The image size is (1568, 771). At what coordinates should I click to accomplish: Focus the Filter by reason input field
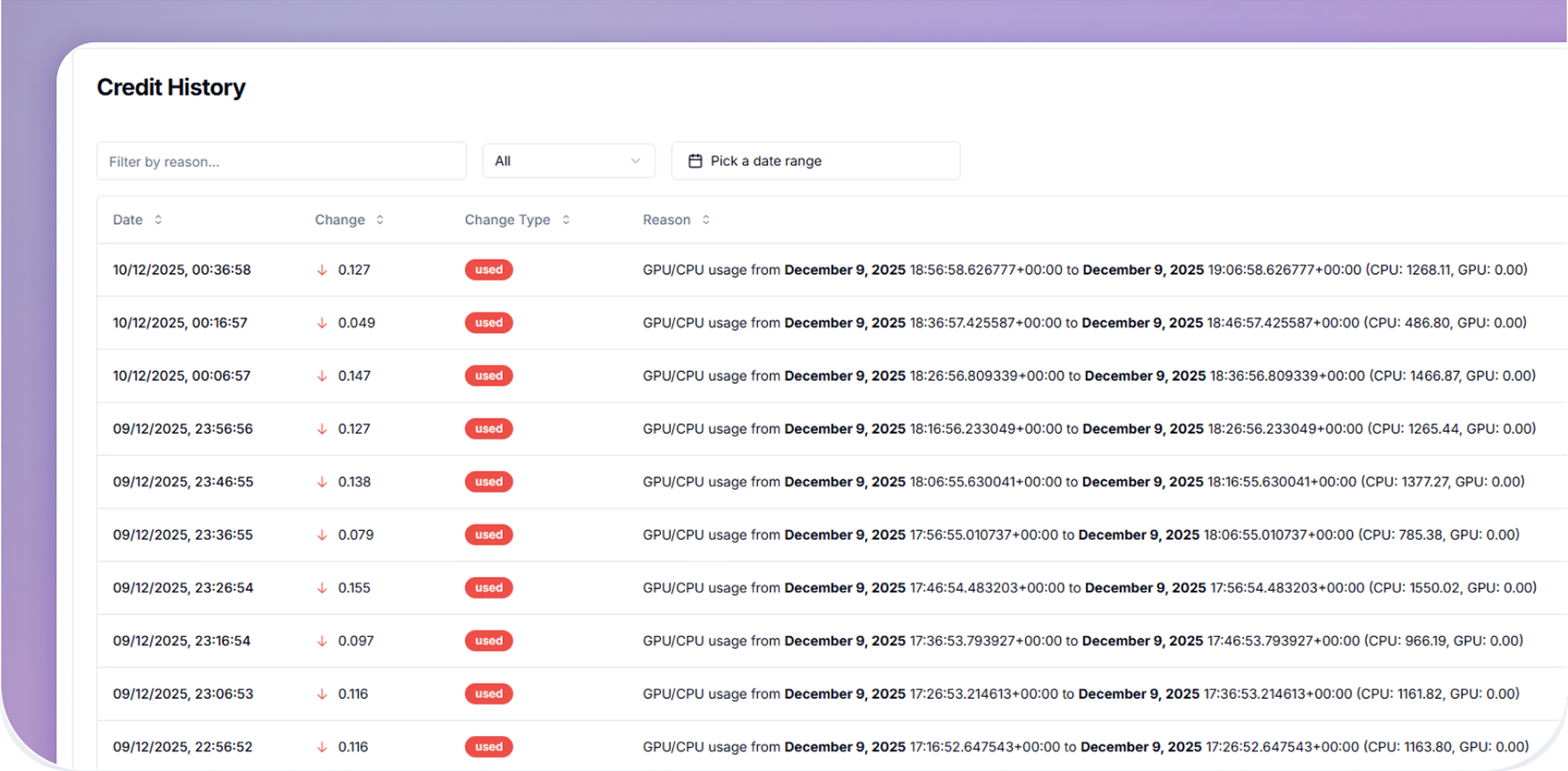point(281,162)
